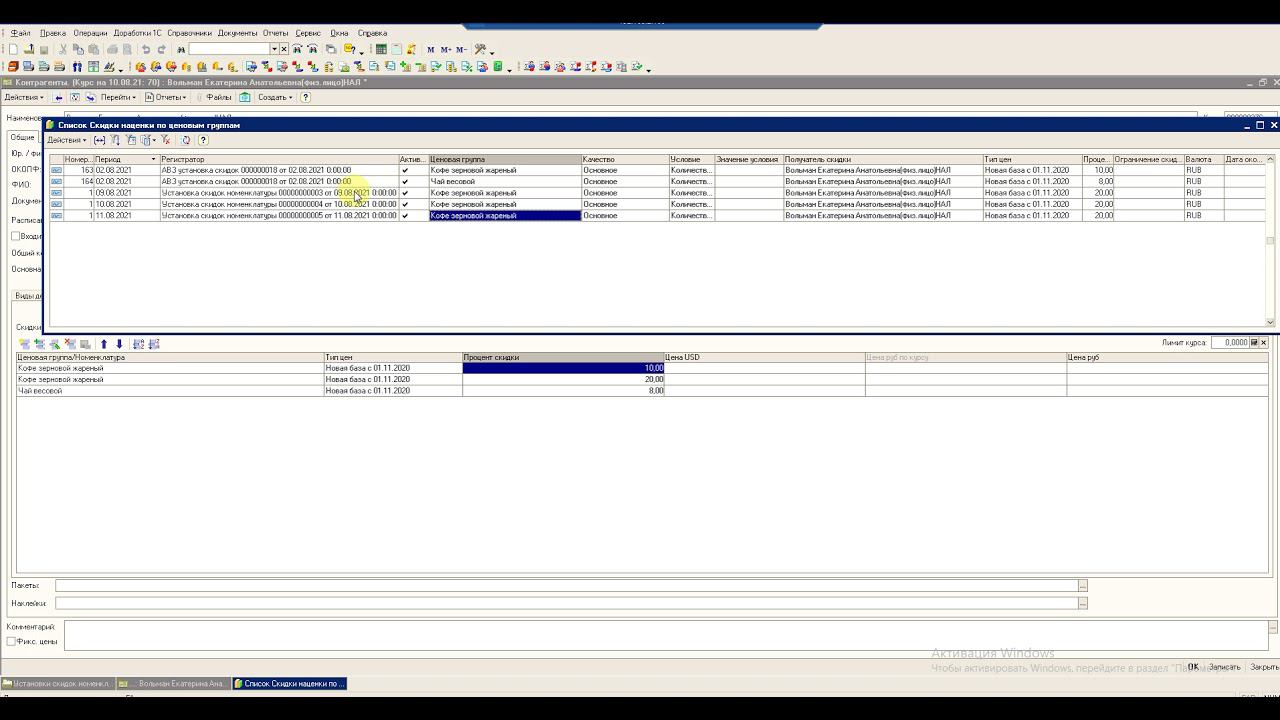Open help in the discount list toolbar

tap(203, 140)
